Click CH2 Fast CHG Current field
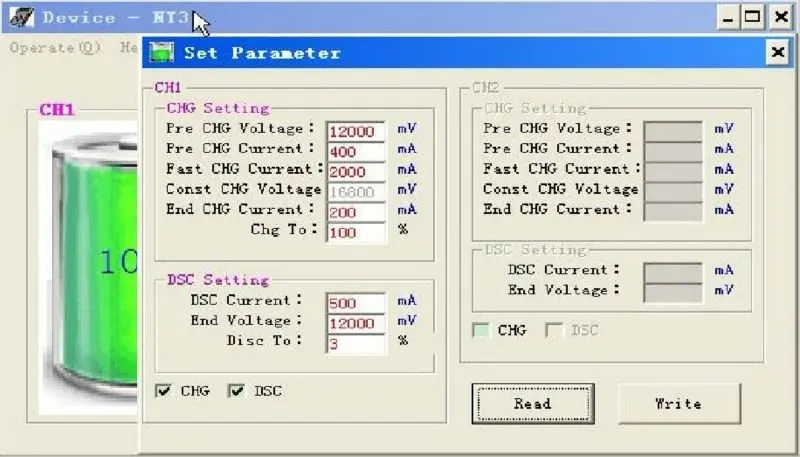The width and height of the screenshot is (800, 457). (673, 171)
